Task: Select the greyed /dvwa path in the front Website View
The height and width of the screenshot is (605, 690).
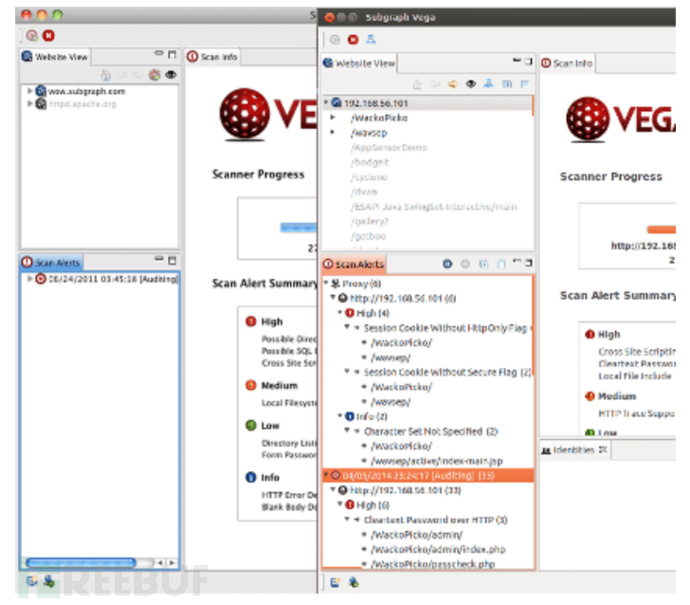Action: tap(364, 191)
